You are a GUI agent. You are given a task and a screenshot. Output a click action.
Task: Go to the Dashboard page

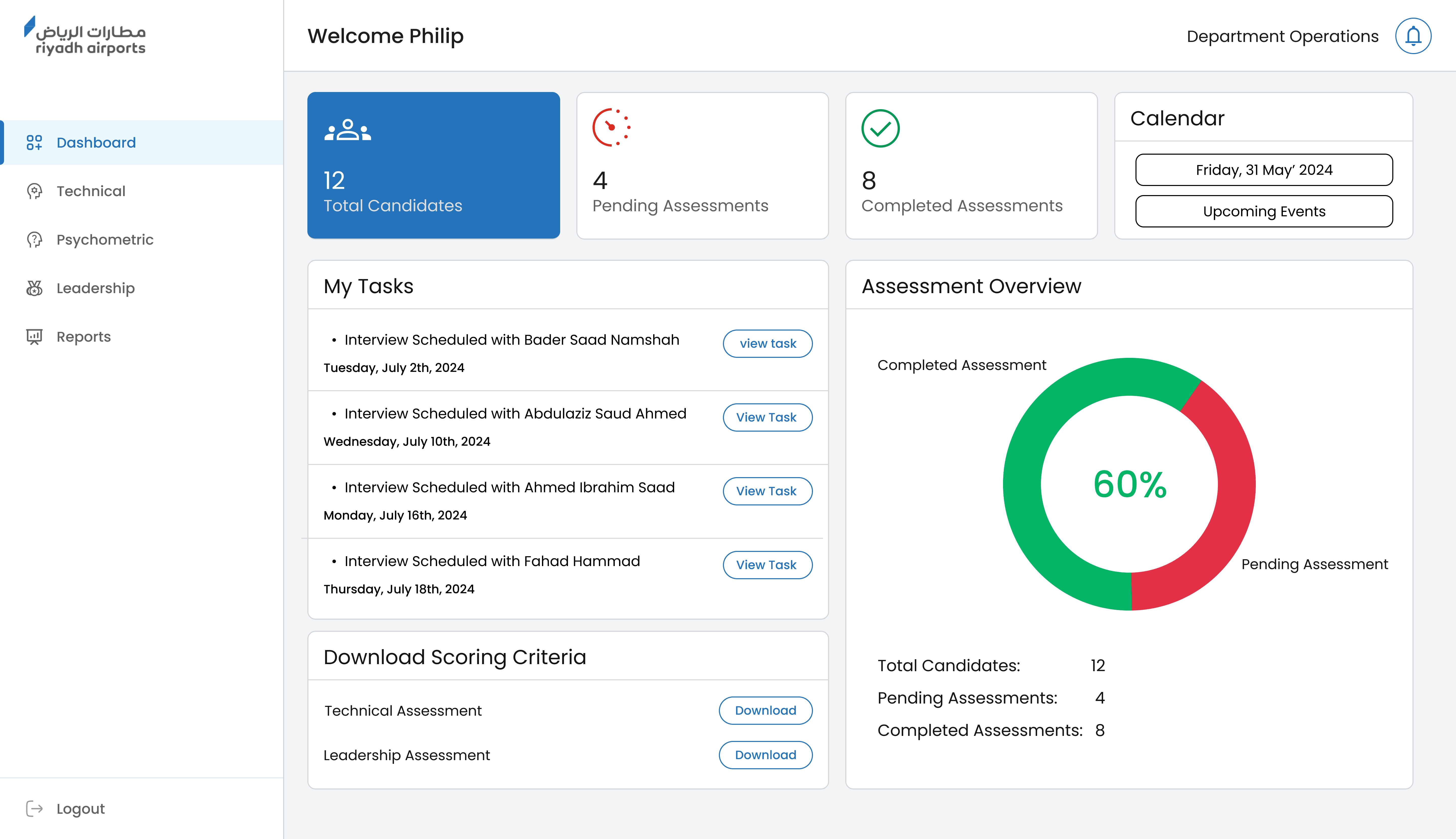[x=142, y=142]
